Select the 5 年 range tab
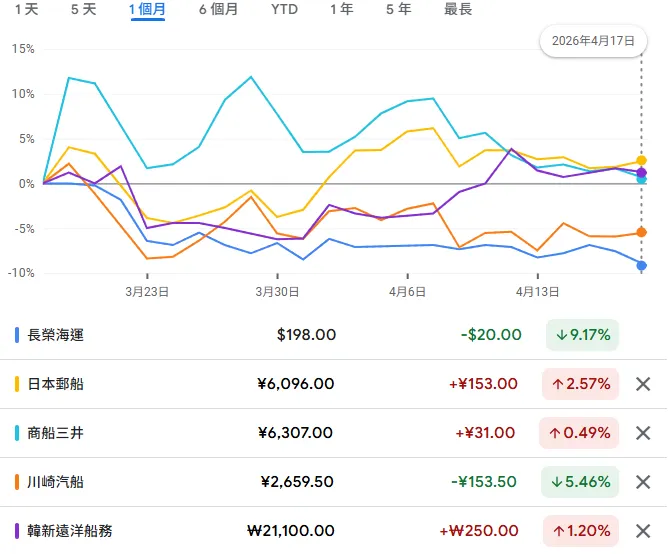The image size is (672, 554). point(399,9)
